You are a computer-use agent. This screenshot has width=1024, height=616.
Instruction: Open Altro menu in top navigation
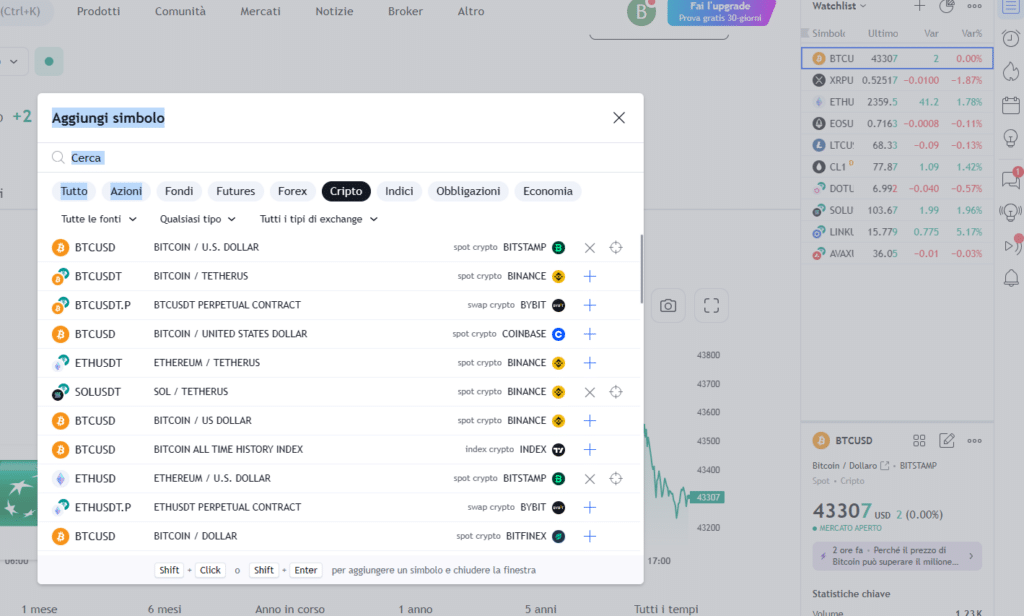(471, 11)
